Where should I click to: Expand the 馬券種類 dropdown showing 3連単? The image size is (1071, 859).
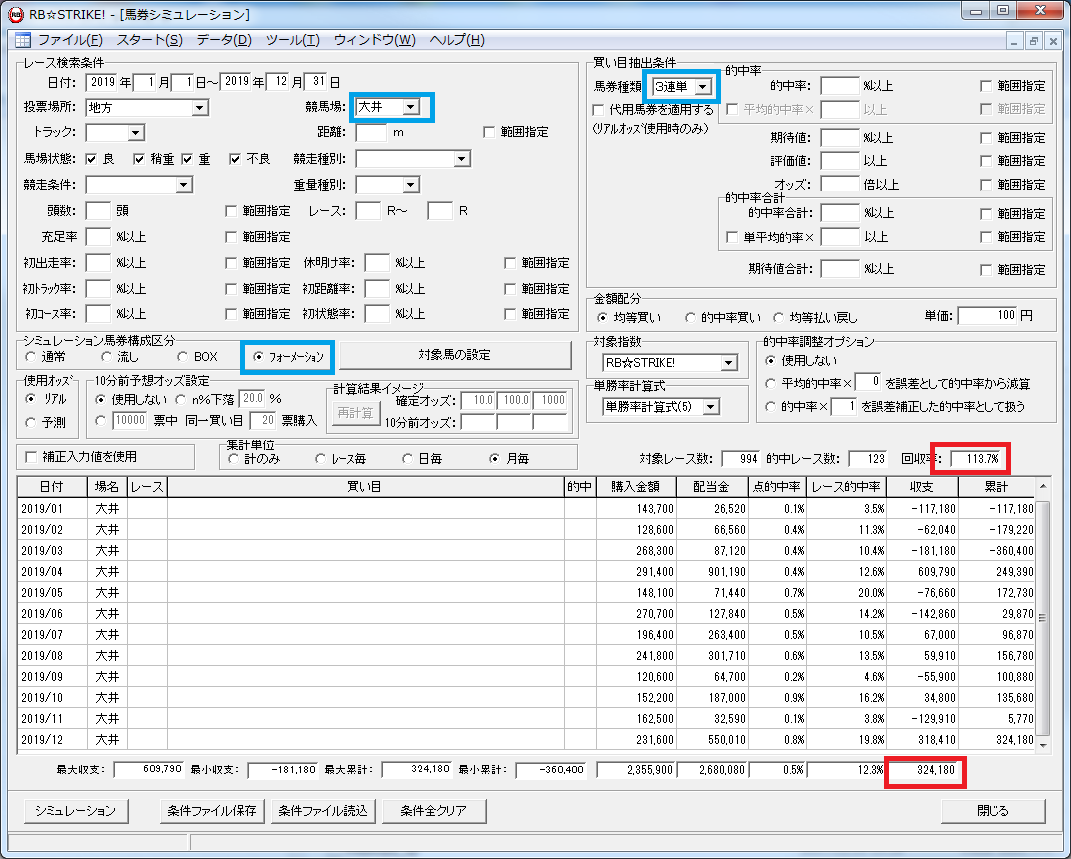[703, 87]
